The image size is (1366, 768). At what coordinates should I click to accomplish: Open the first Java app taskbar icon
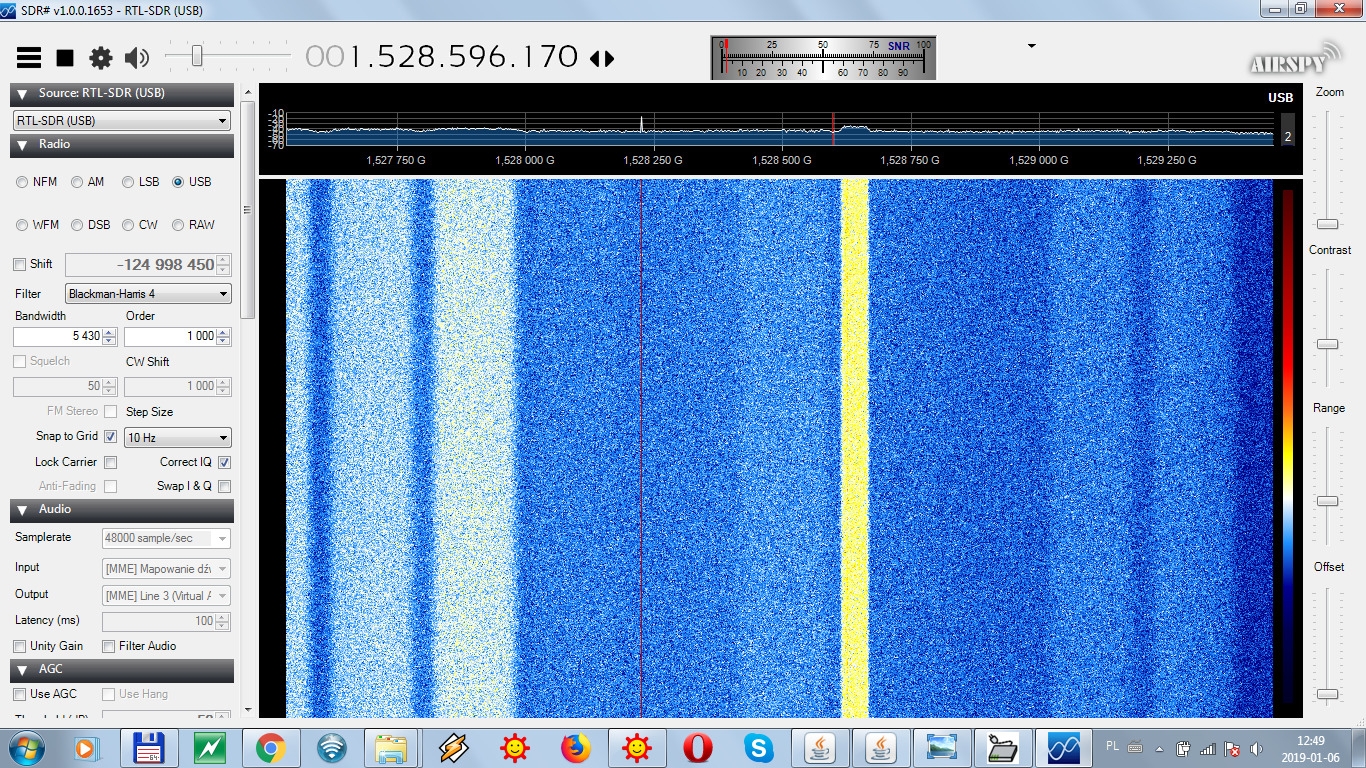[820, 747]
